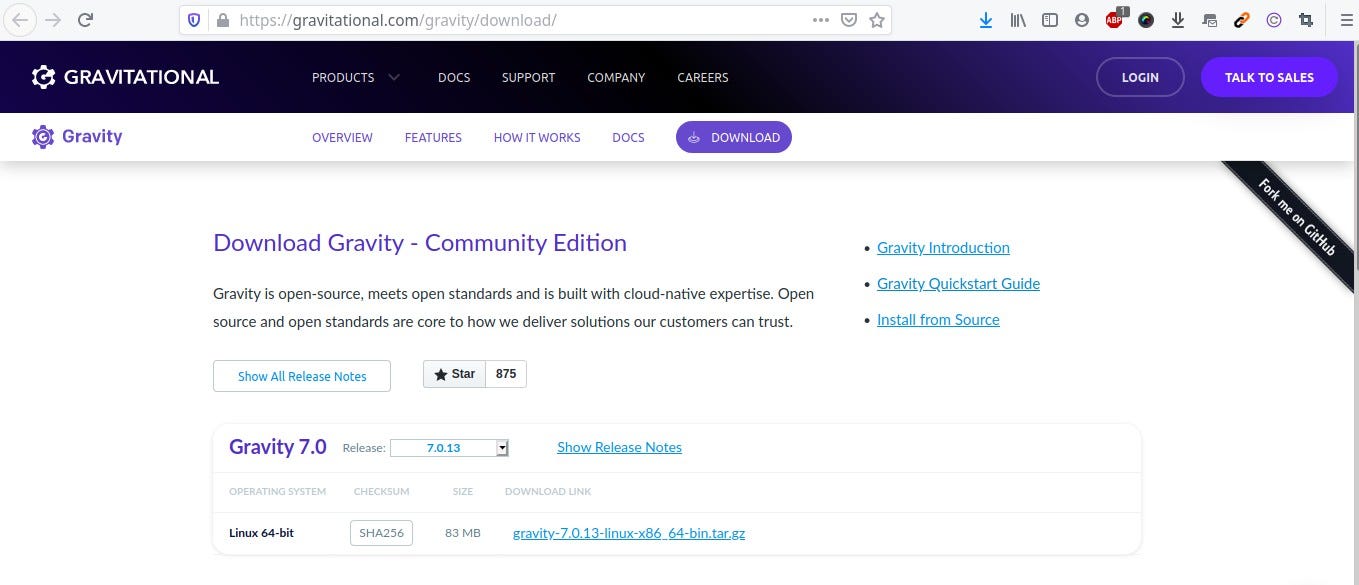This screenshot has width=1359, height=585.
Task: Click the dark circular color wheel extension
Action: (1146, 20)
